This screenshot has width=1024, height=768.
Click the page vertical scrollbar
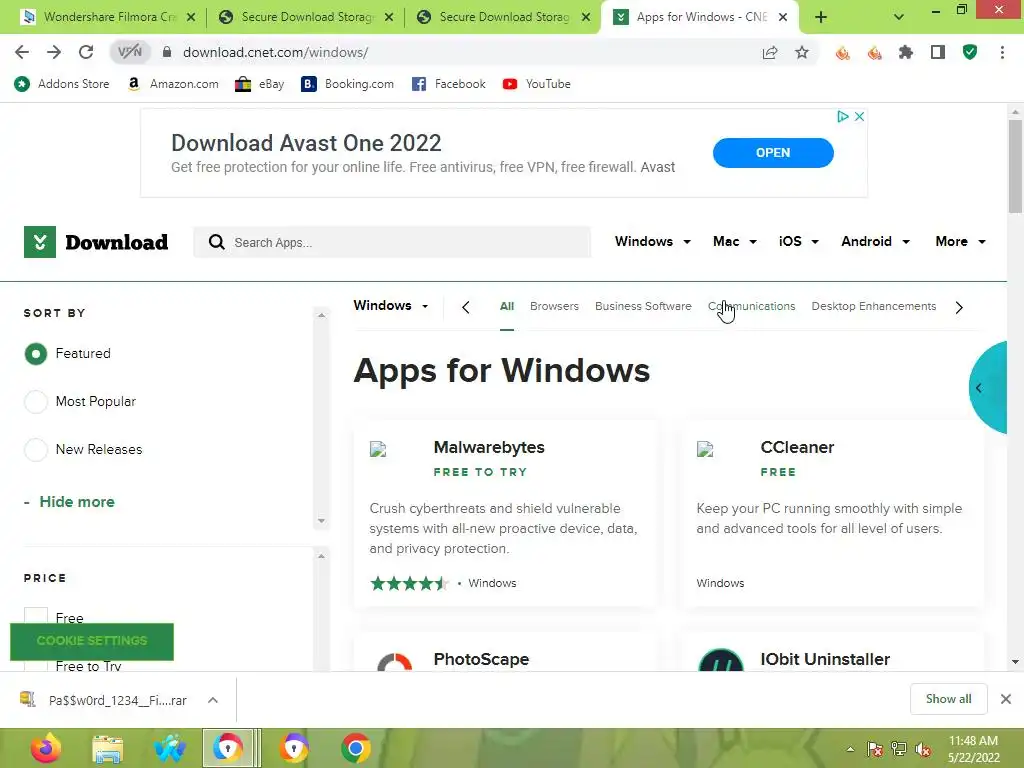pos(1015,167)
